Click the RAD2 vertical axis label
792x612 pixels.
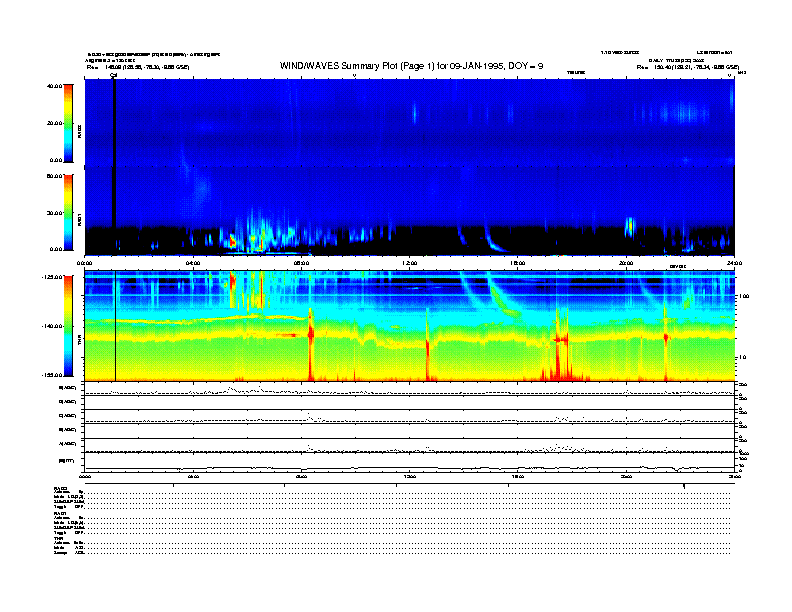pyautogui.click(x=79, y=133)
